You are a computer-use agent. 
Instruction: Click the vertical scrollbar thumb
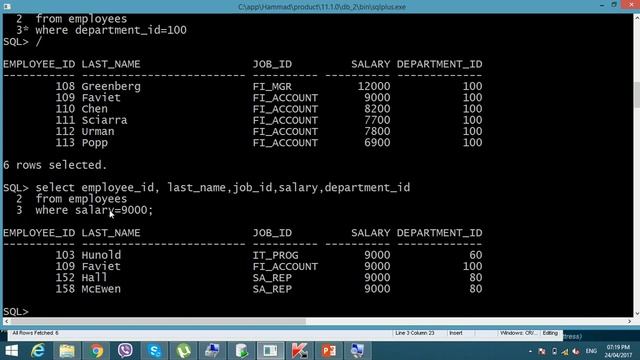637,95
